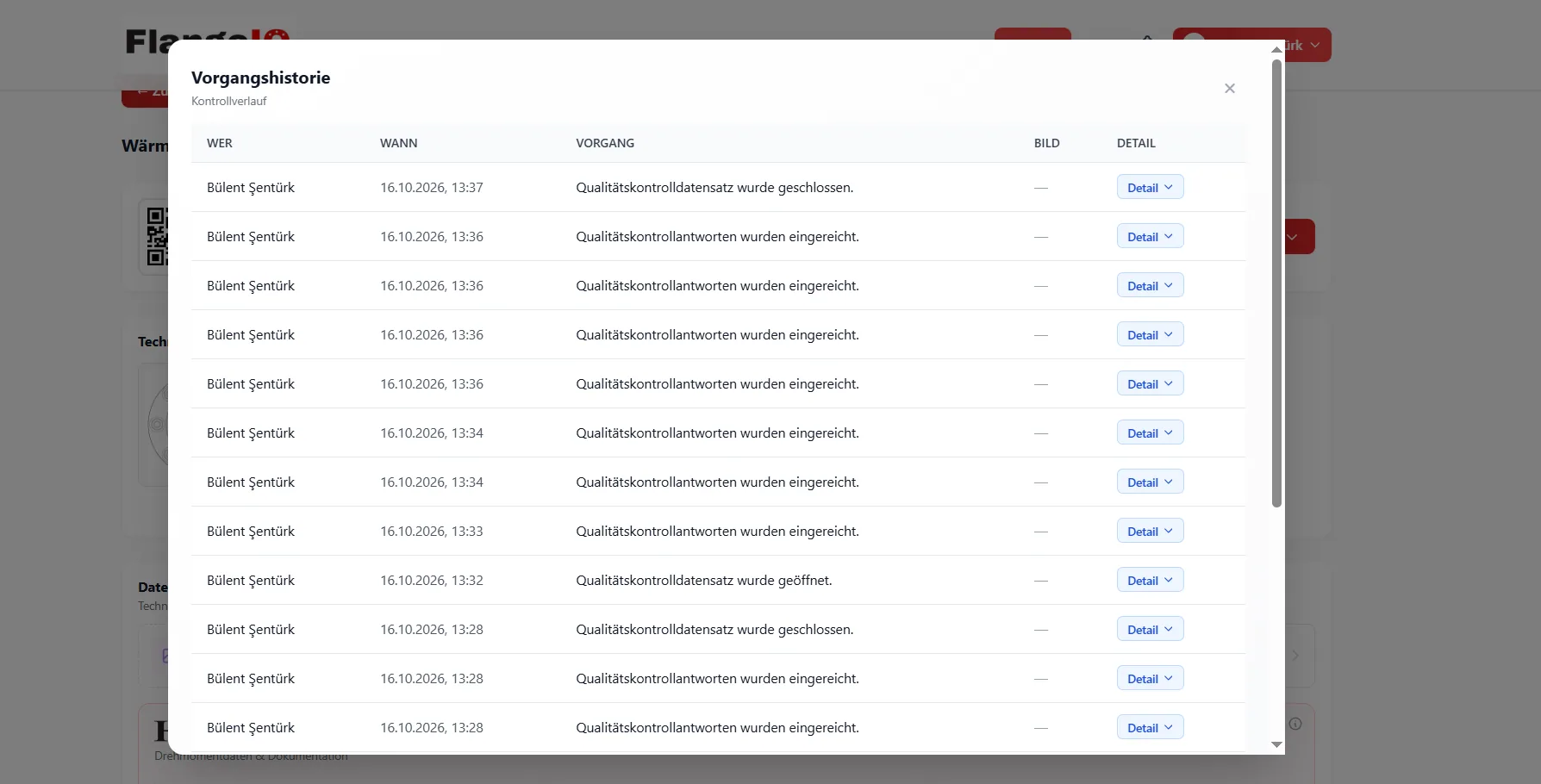This screenshot has height=784, width=1541.
Task: Click the VORGANG column header
Action: pyautogui.click(x=605, y=143)
